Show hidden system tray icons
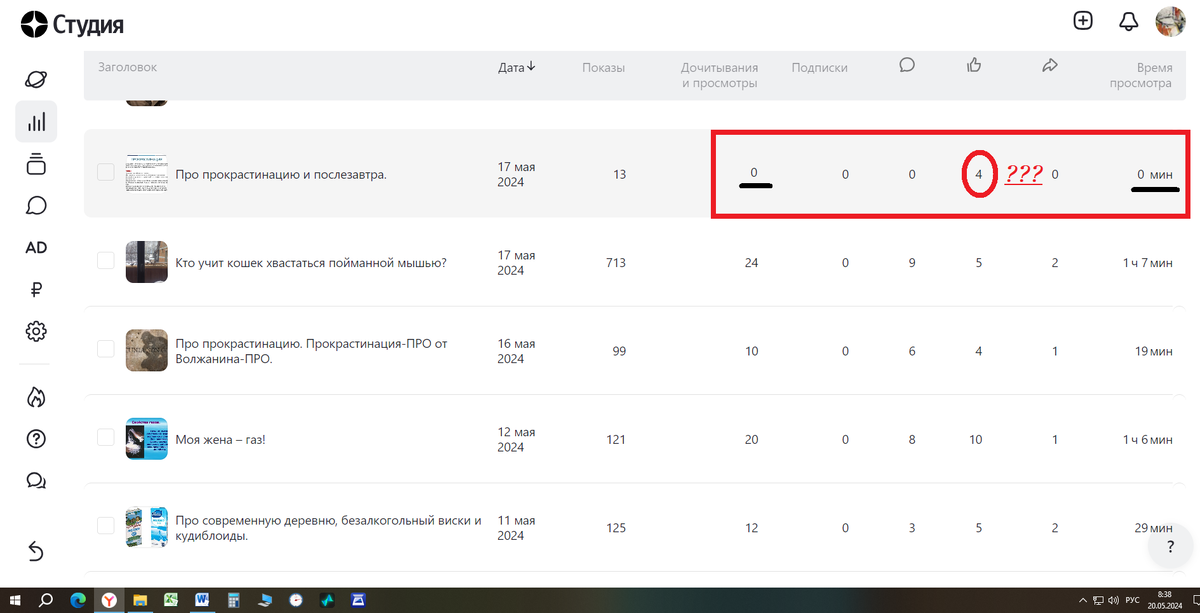 (x=1084, y=600)
